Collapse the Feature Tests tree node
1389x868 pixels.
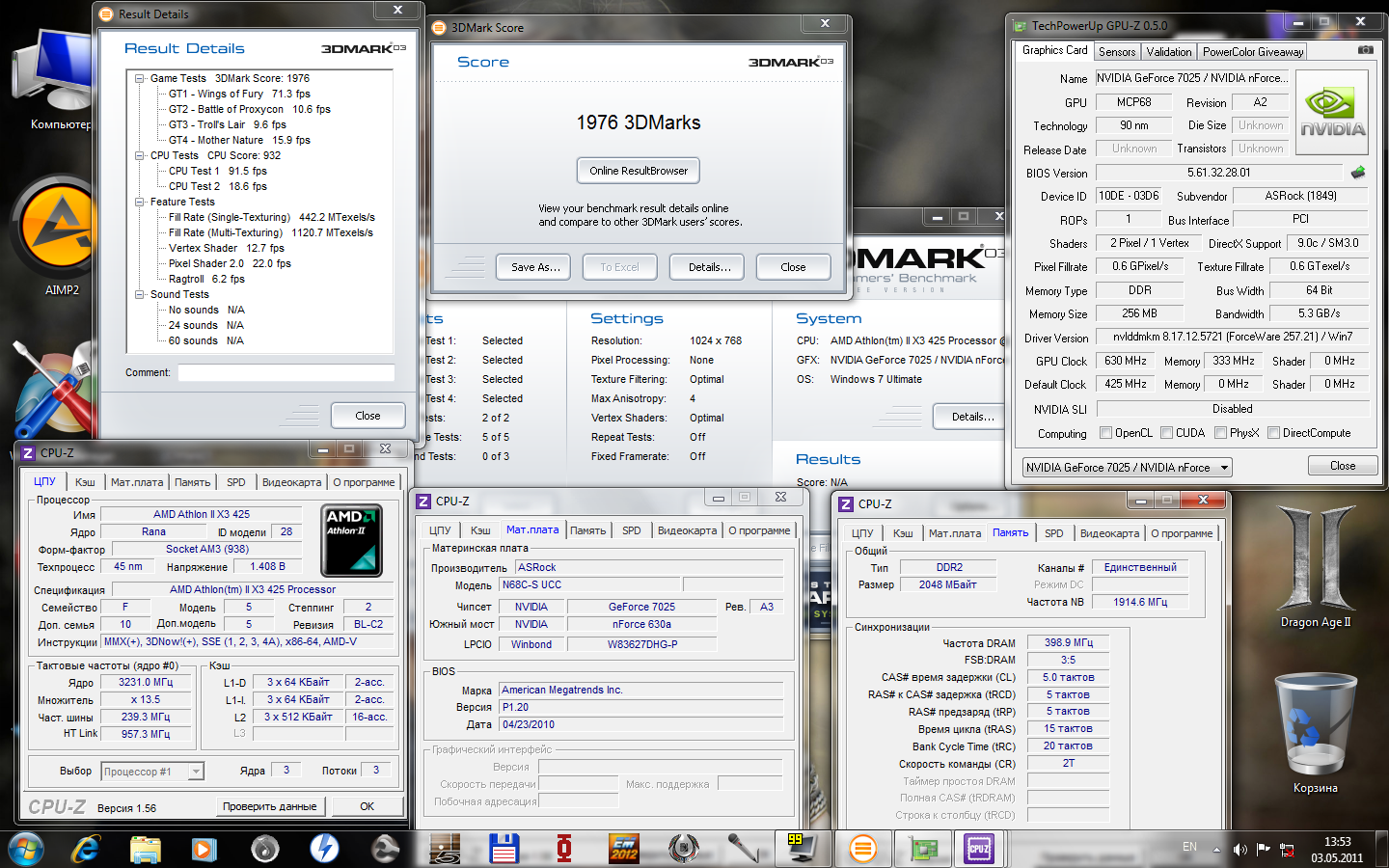tap(140, 202)
